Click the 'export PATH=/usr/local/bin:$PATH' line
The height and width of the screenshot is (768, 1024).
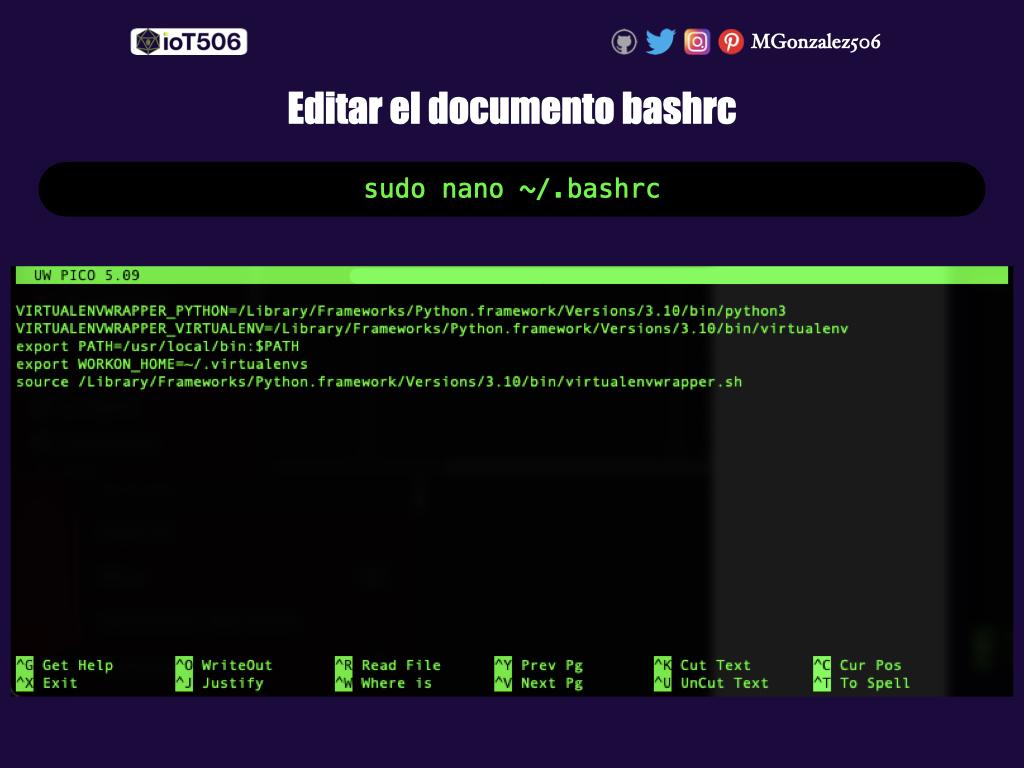pos(157,346)
